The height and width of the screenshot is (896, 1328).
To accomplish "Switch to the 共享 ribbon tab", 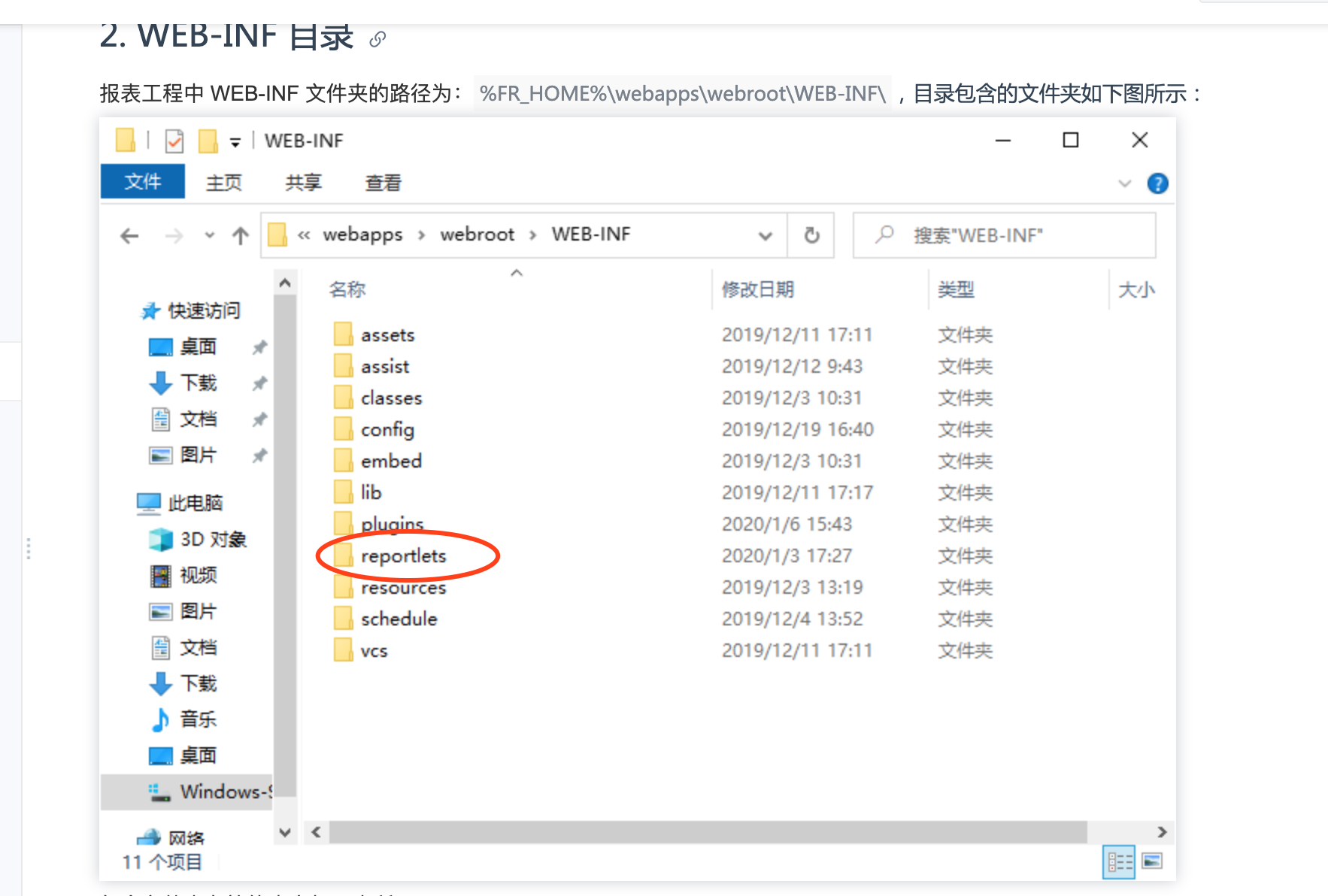I will (x=304, y=183).
